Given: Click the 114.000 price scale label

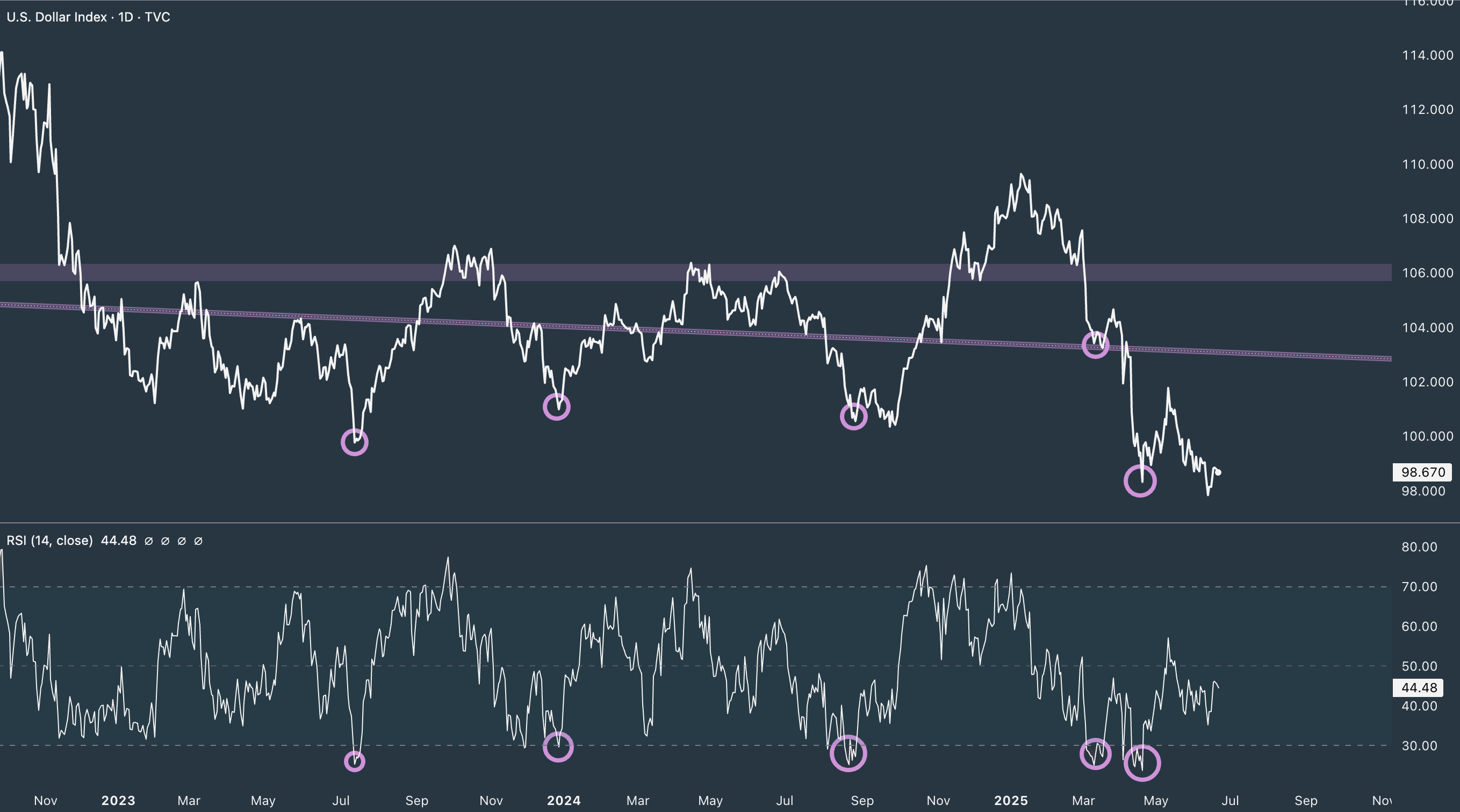Looking at the screenshot, I should [x=1427, y=55].
